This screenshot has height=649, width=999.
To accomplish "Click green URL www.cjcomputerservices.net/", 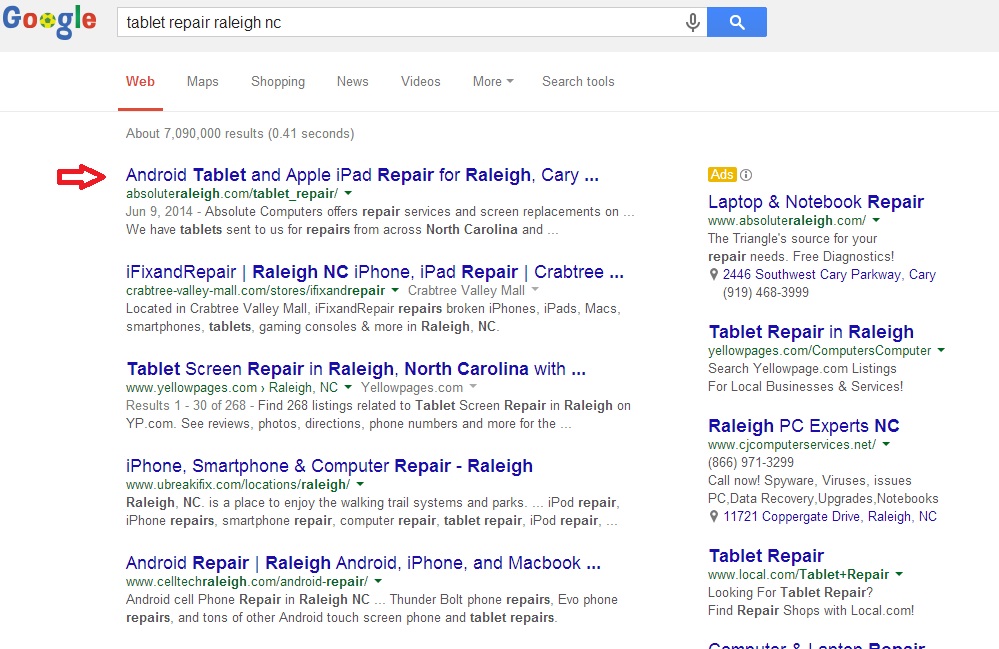I will point(792,445).
